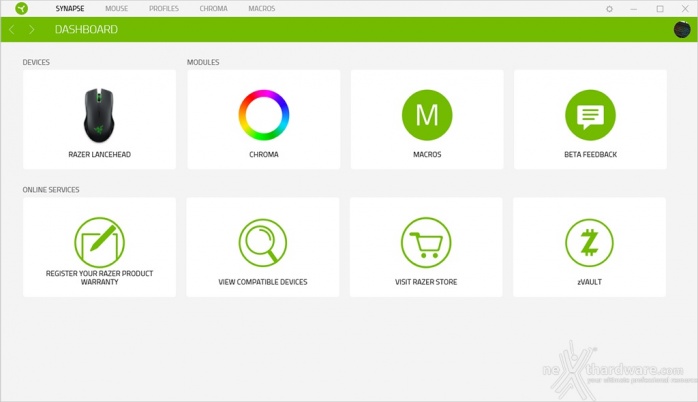This screenshot has height=402, width=698.
Task: Open the Macros tab in top bar
Action: click(262, 8)
